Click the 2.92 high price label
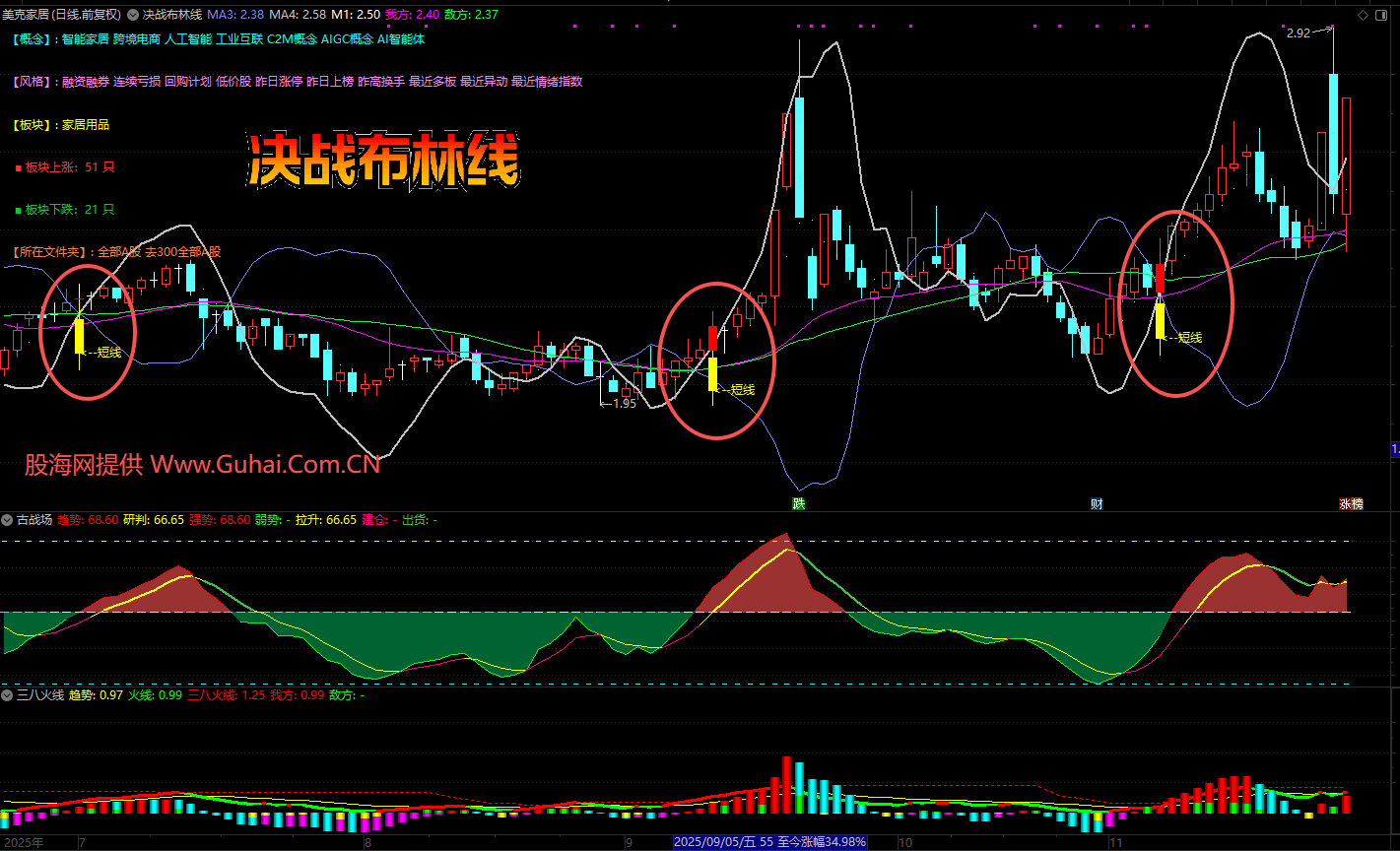 point(1299,33)
